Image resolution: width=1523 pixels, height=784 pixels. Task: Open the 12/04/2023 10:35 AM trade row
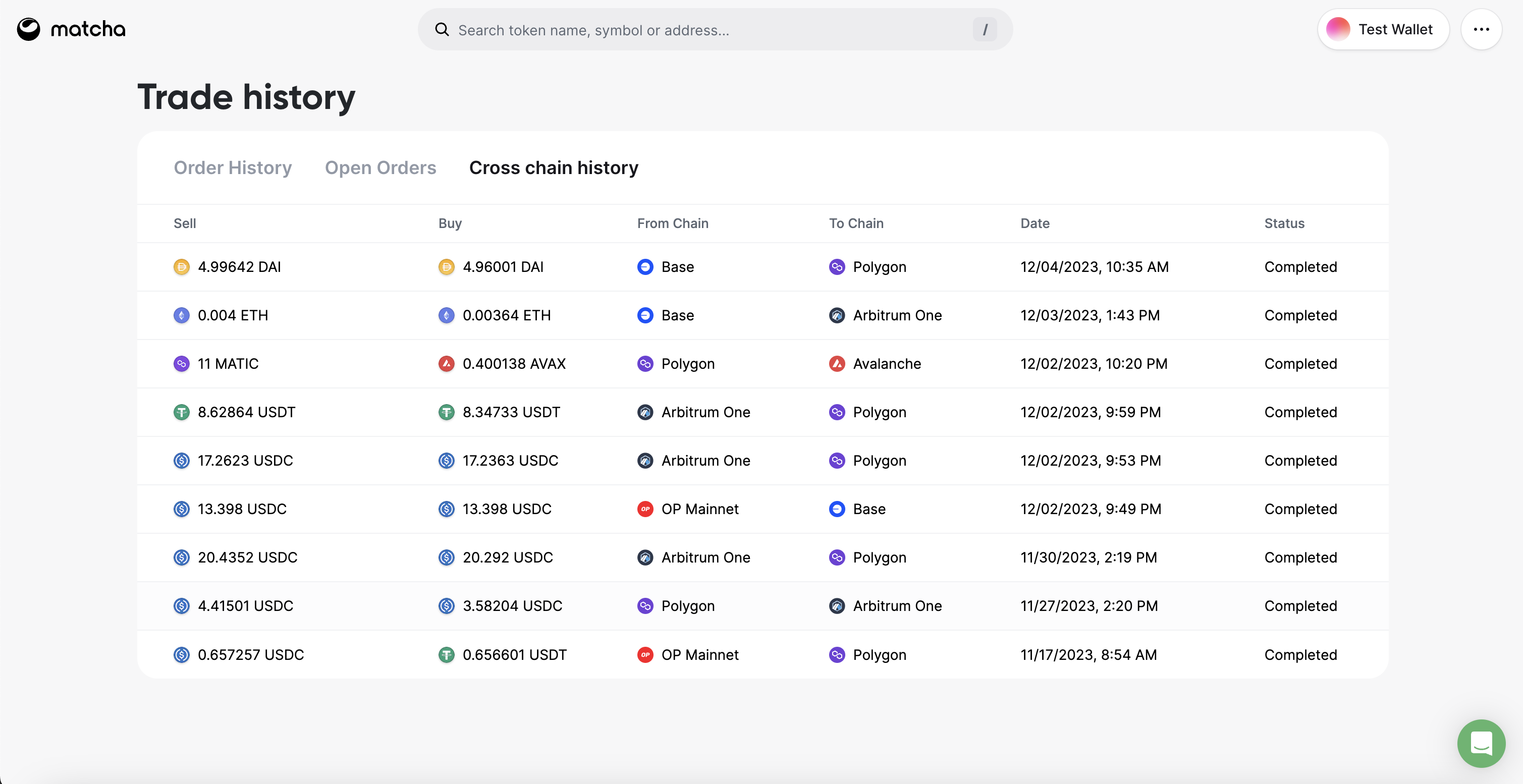pyautogui.click(x=762, y=267)
